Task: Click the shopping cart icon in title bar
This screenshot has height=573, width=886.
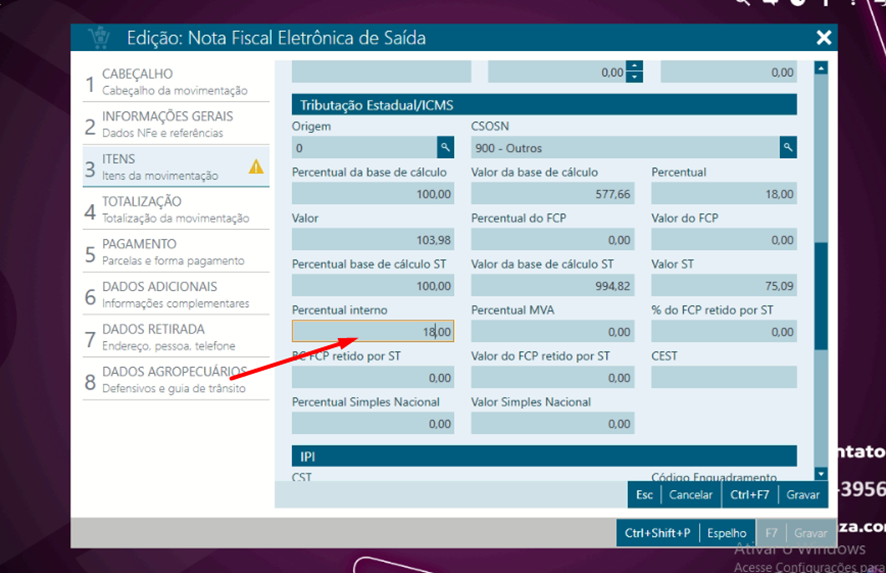Action: pyautogui.click(x=99, y=38)
